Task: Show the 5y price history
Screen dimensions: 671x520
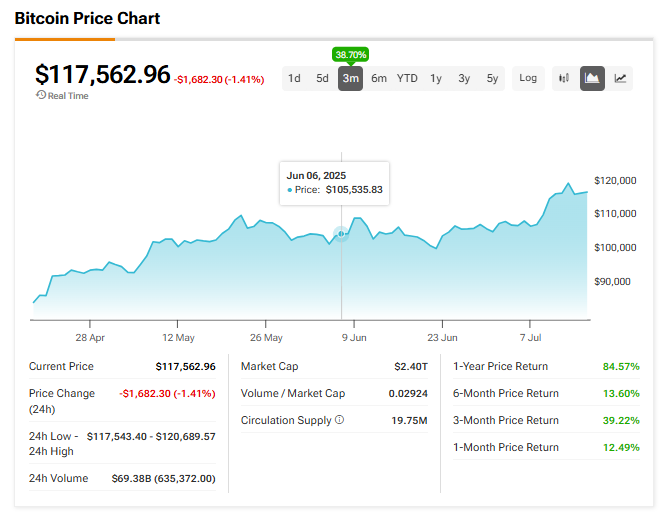Action: (x=492, y=78)
